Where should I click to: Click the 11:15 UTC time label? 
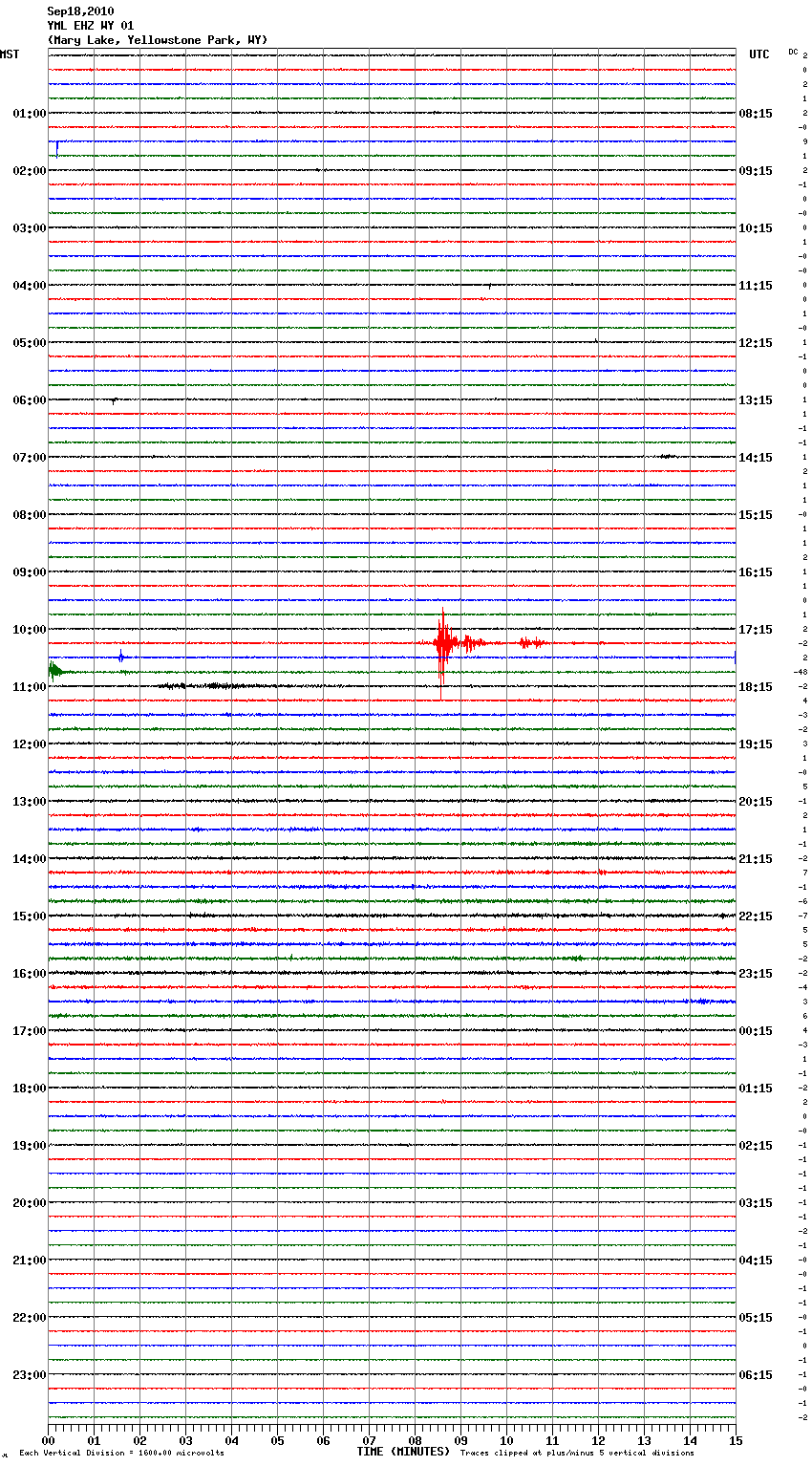point(756,286)
